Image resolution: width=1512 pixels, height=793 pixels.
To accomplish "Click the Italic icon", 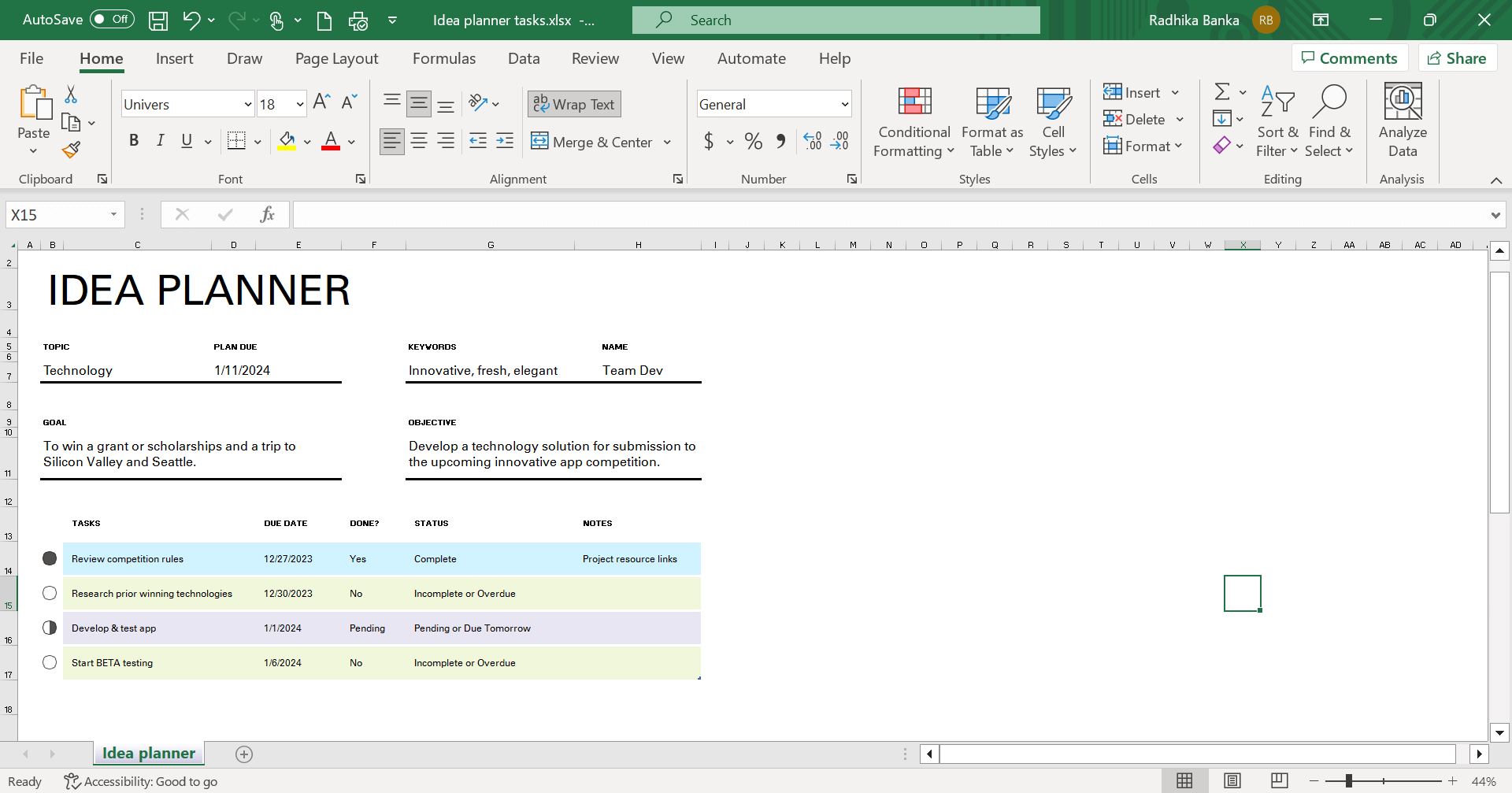I will (x=160, y=141).
